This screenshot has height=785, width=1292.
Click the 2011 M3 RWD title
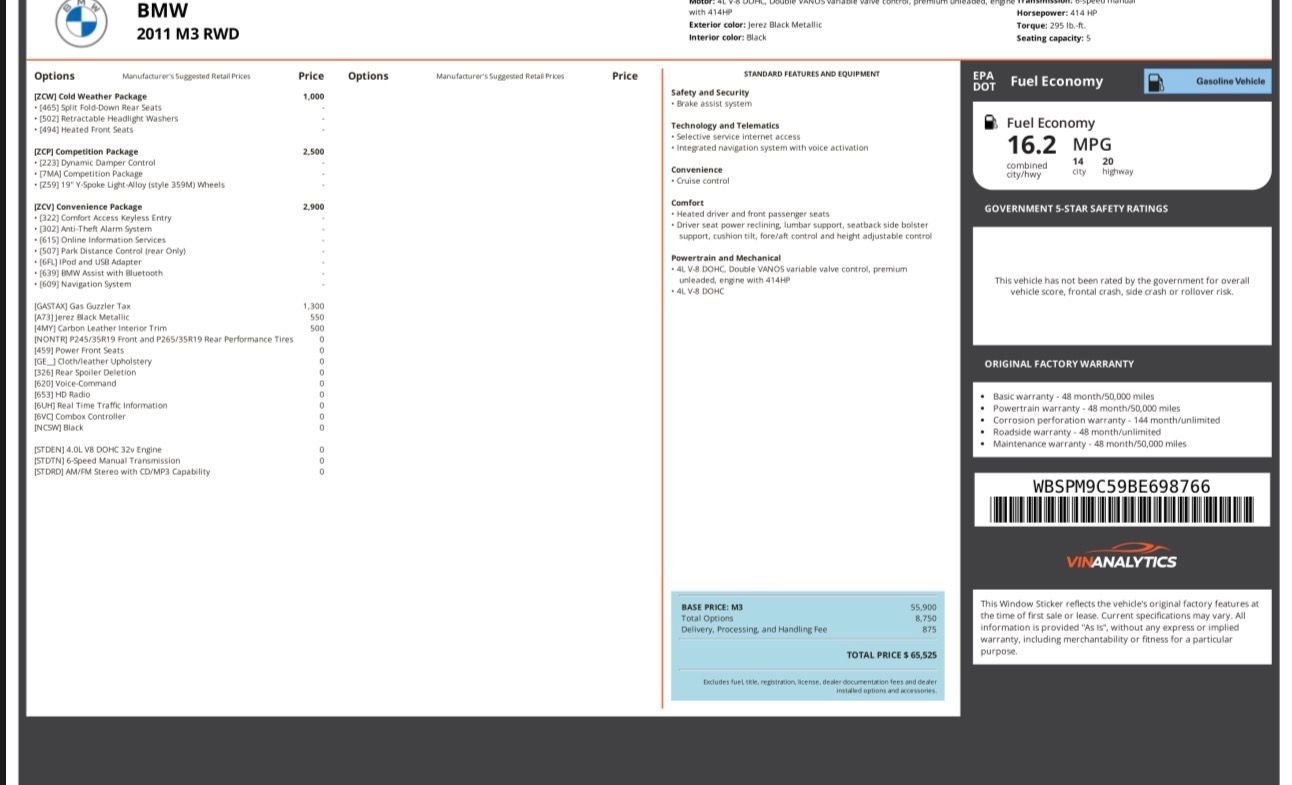[x=188, y=34]
